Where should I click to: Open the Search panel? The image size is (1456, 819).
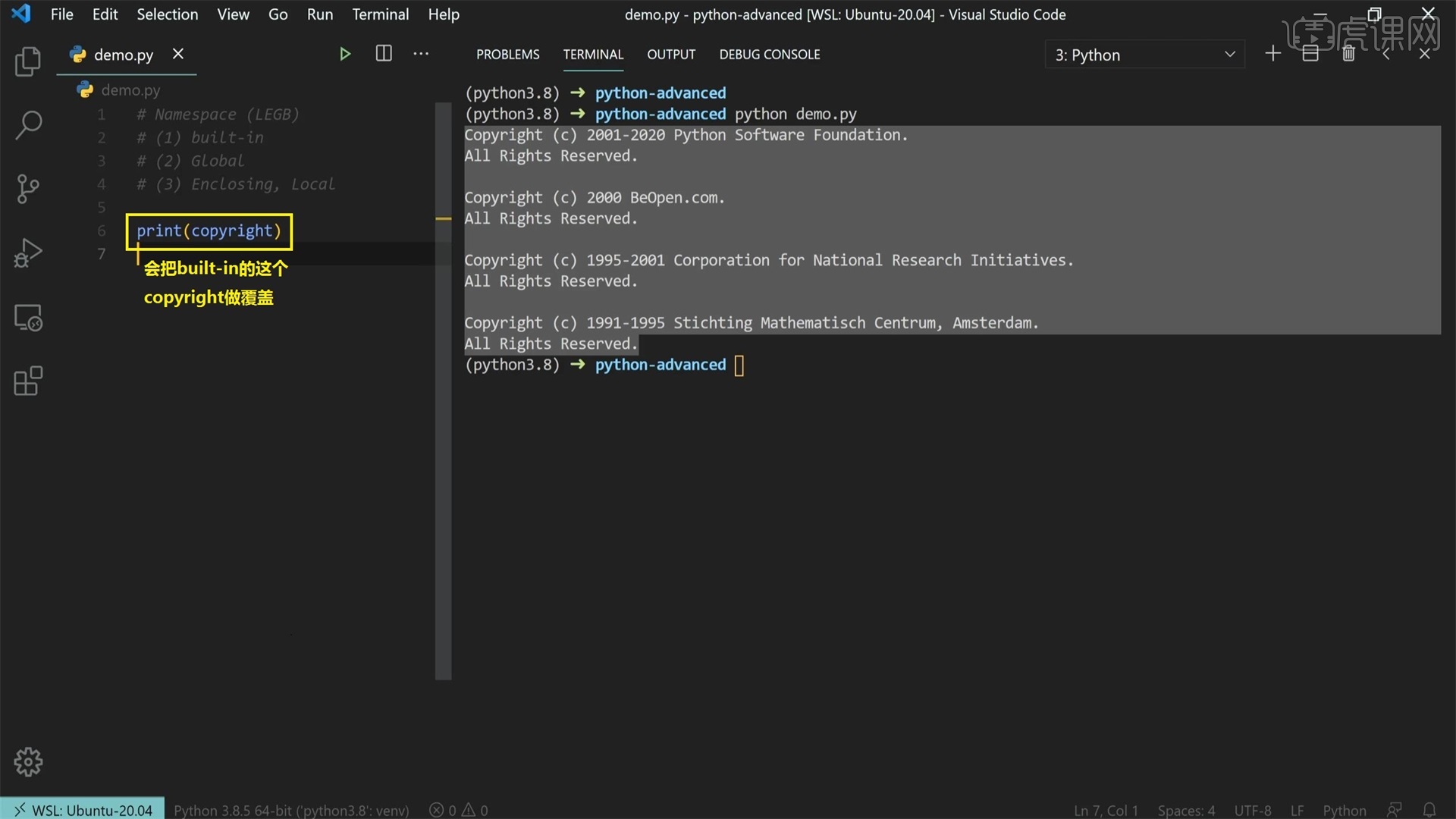coord(28,124)
